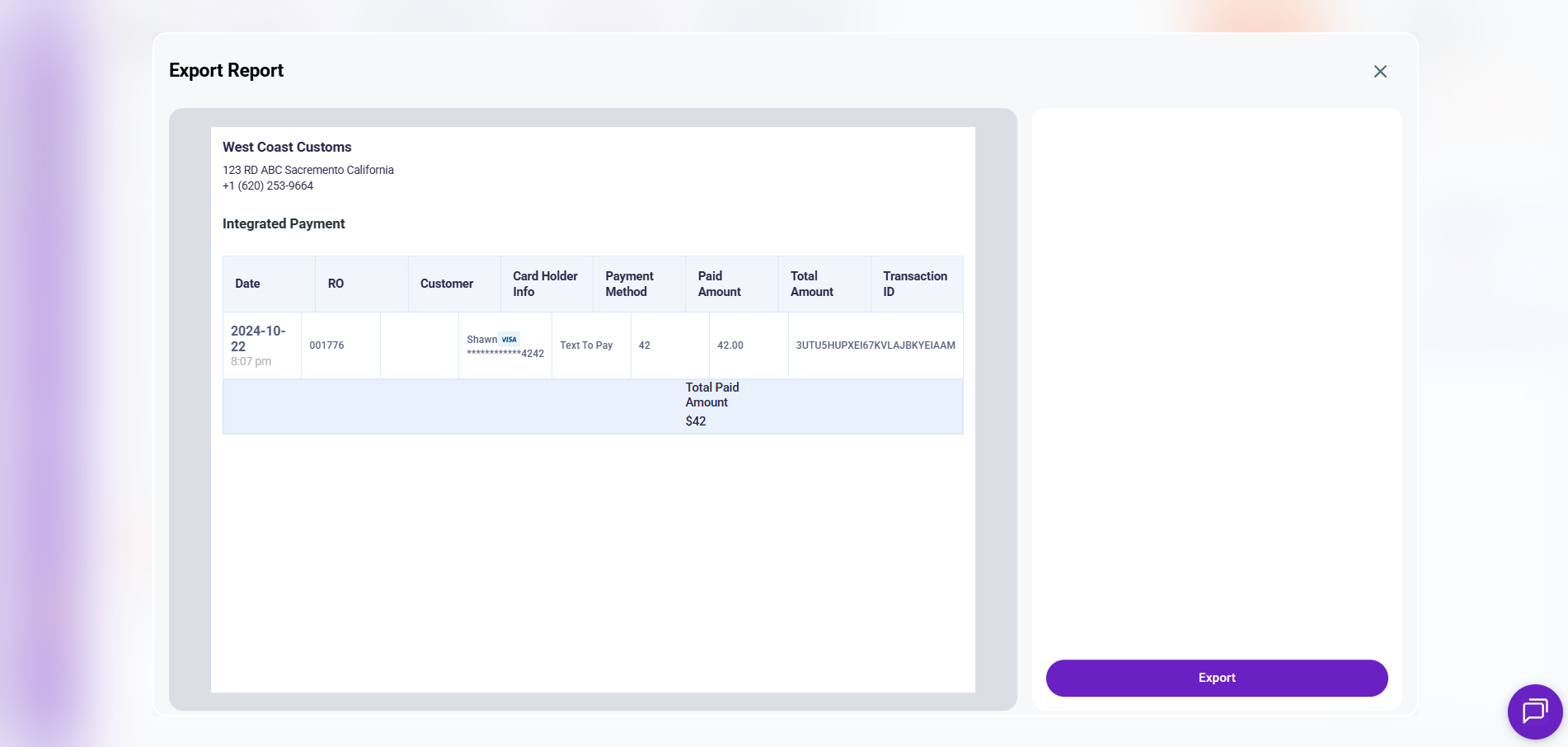This screenshot has height=747, width=1568.
Task: Click the Visa card logo
Action: point(509,339)
